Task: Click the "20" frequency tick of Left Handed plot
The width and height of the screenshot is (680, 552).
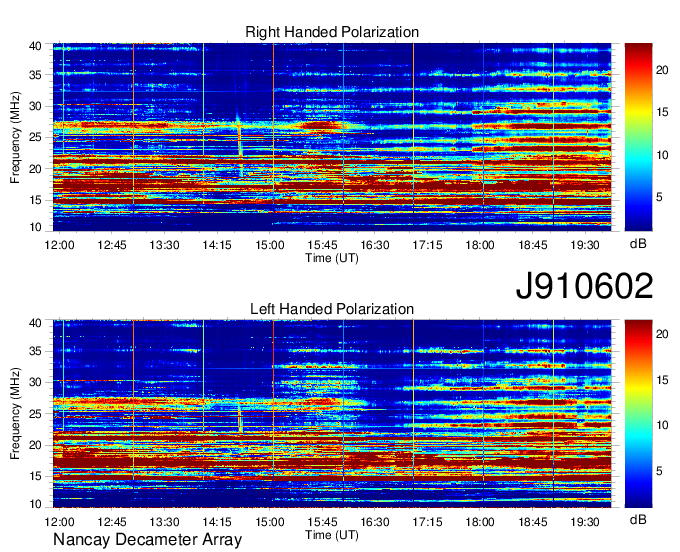Action: coord(35,445)
